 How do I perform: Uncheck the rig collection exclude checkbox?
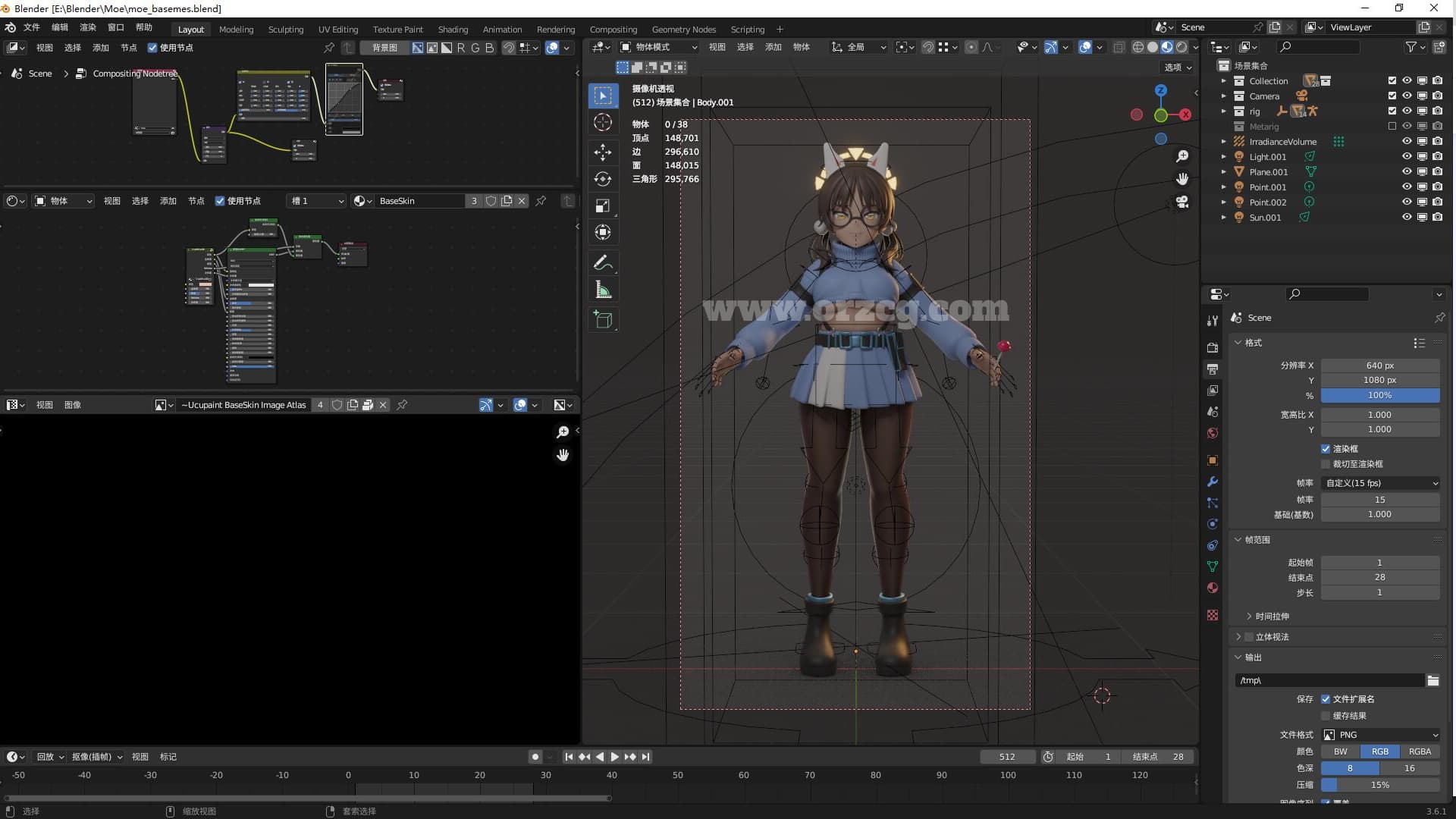point(1392,111)
